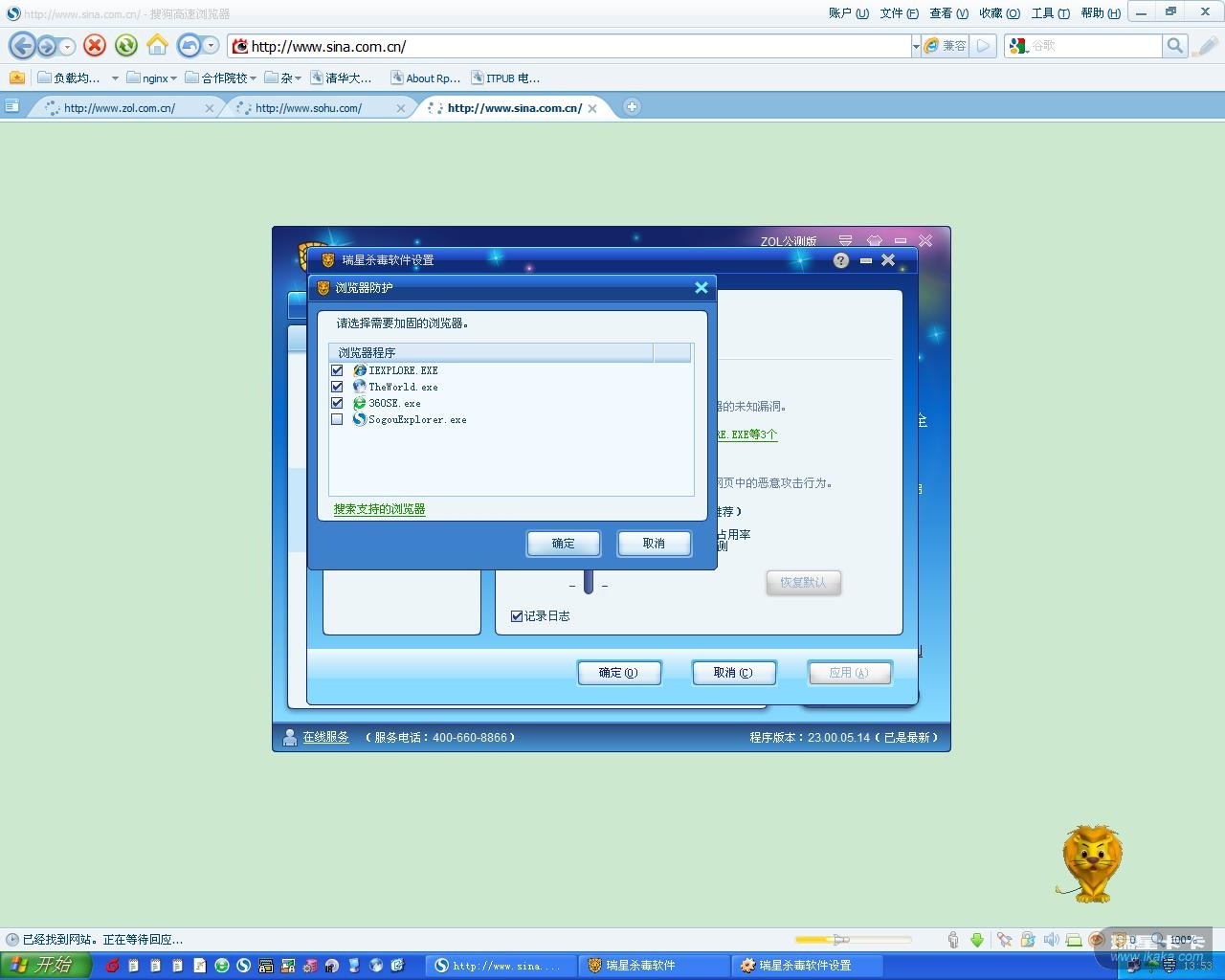Click the 搜索支持的浏览器 link

379,509
